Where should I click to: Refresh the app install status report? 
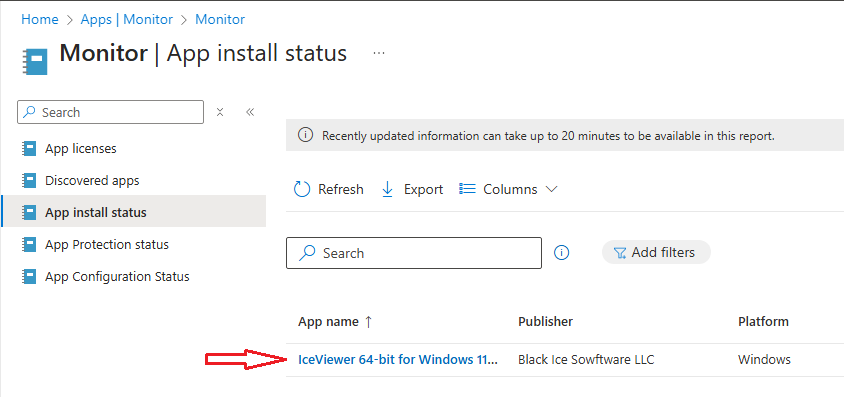tap(328, 189)
